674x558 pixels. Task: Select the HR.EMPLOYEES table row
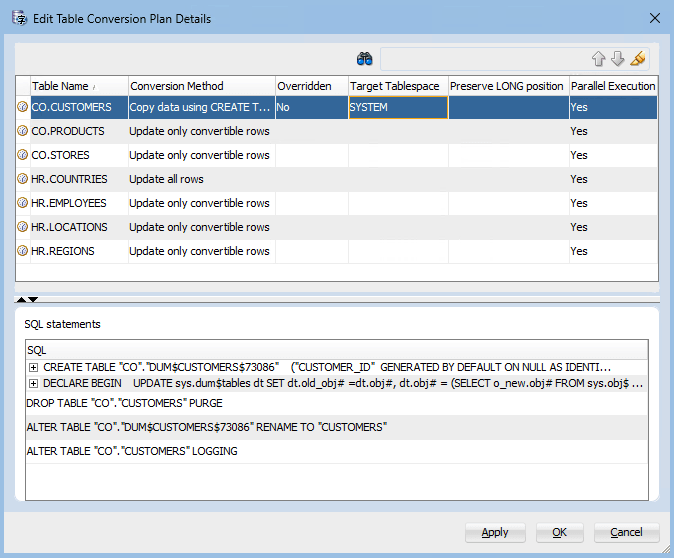click(337, 203)
